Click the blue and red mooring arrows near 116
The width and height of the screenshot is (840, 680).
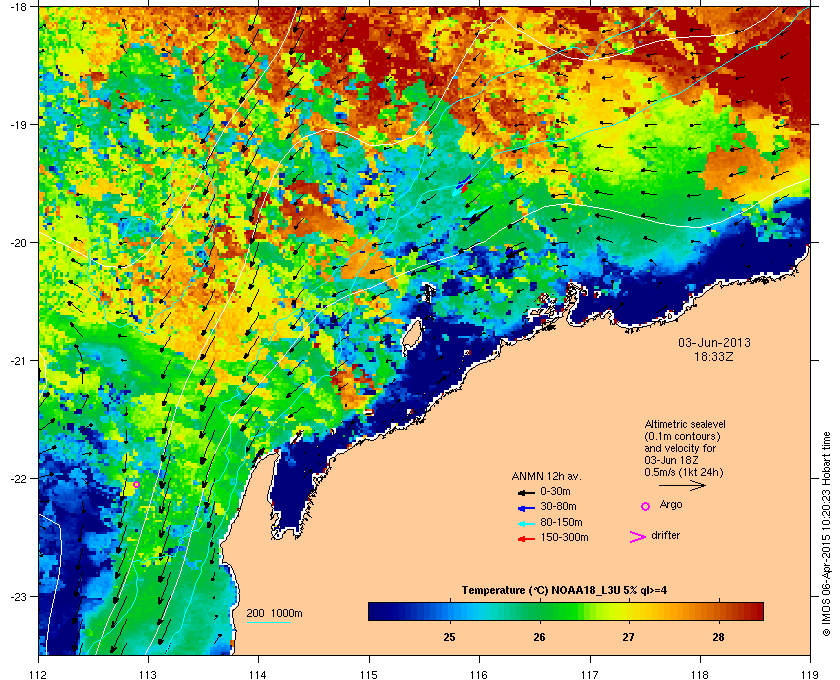pyautogui.click(x=464, y=184)
